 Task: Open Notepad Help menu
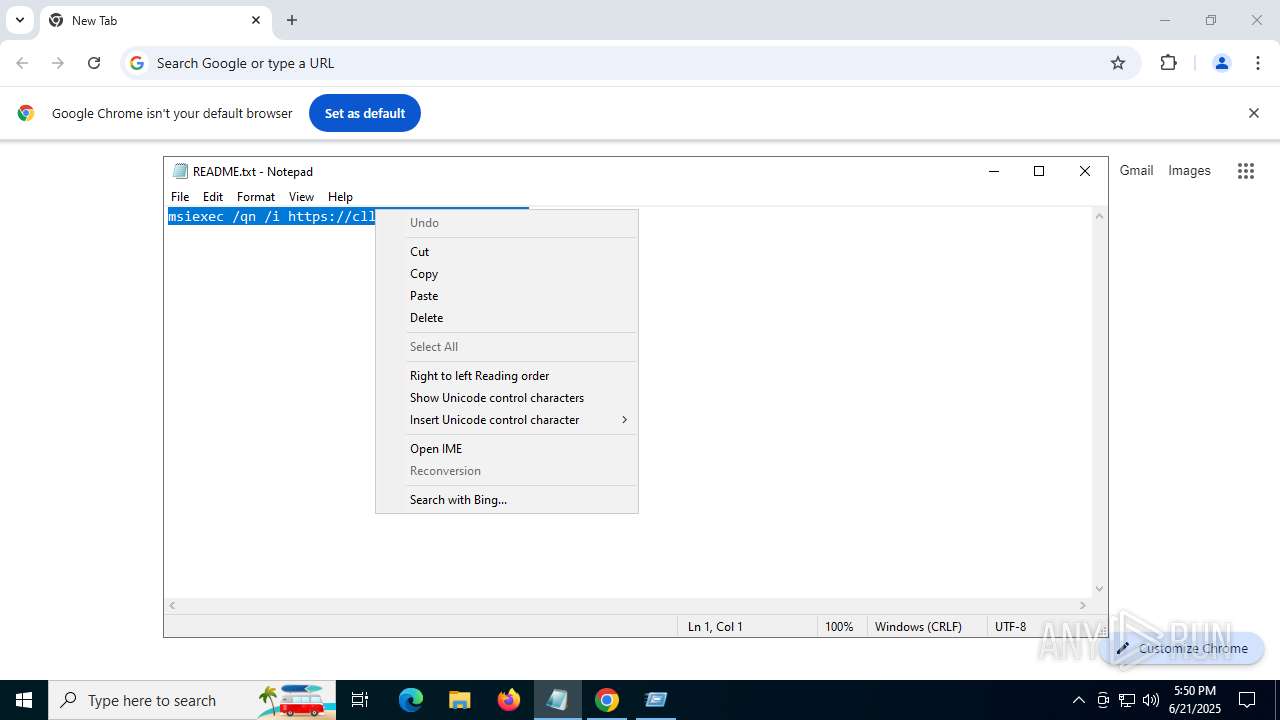pyautogui.click(x=340, y=197)
